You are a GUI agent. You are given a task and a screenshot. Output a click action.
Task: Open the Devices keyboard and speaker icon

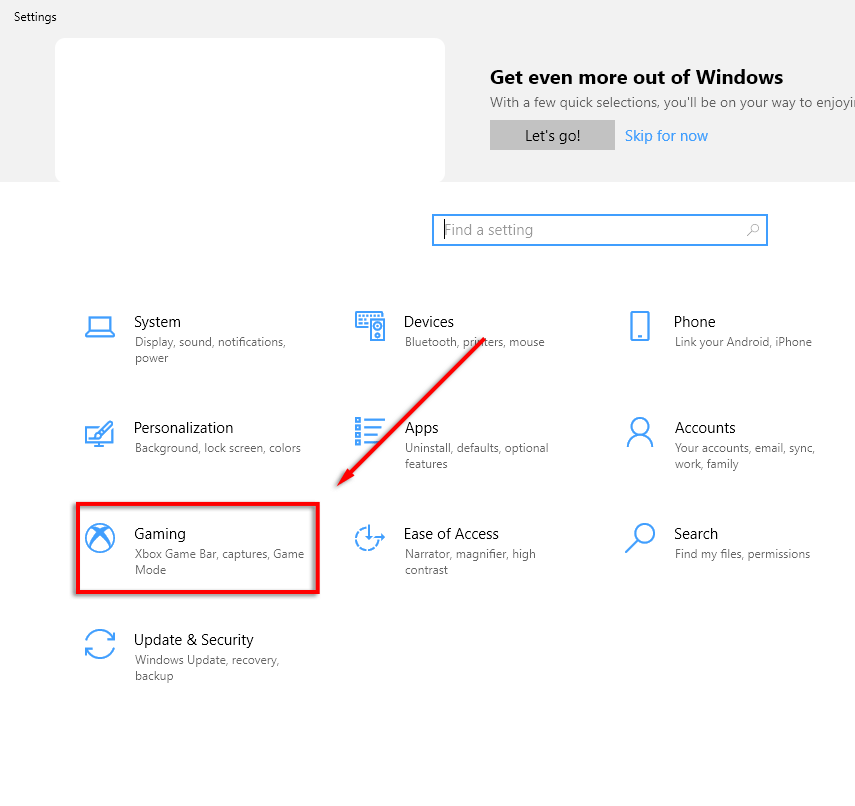pyautogui.click(x=370, y=326)
